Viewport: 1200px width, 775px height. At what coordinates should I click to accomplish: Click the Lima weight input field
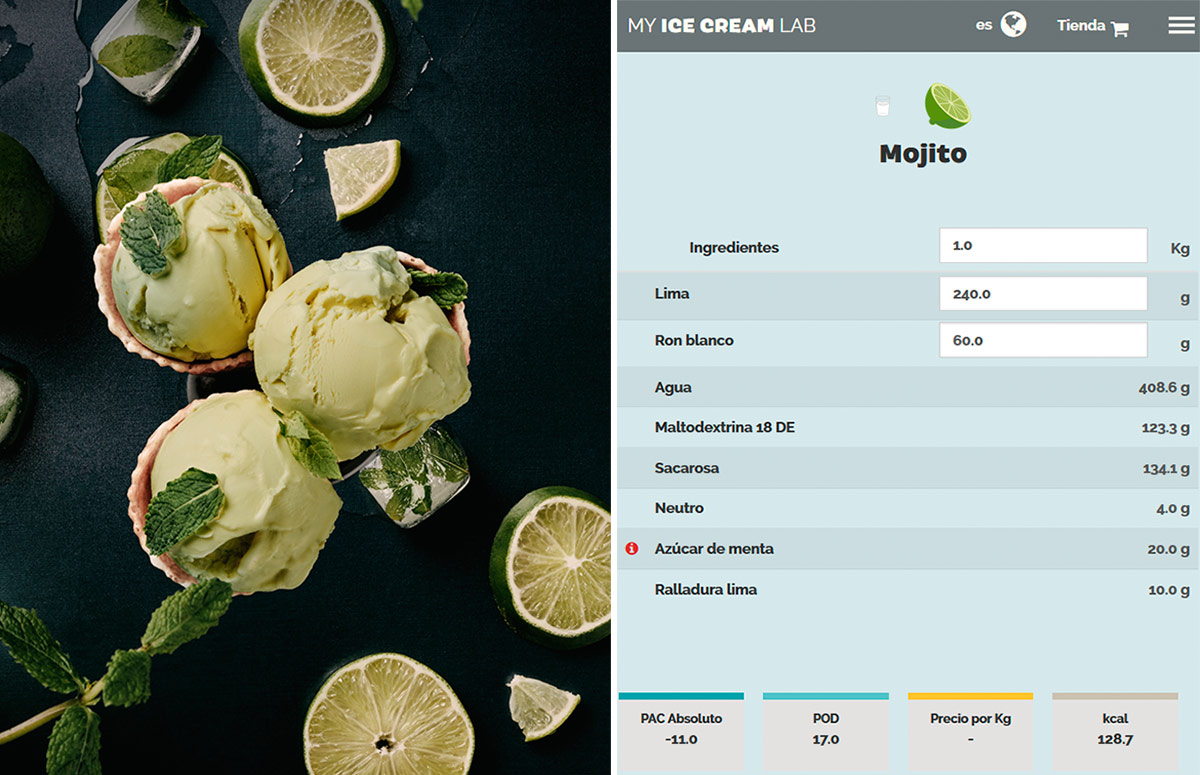[1043, 293]
